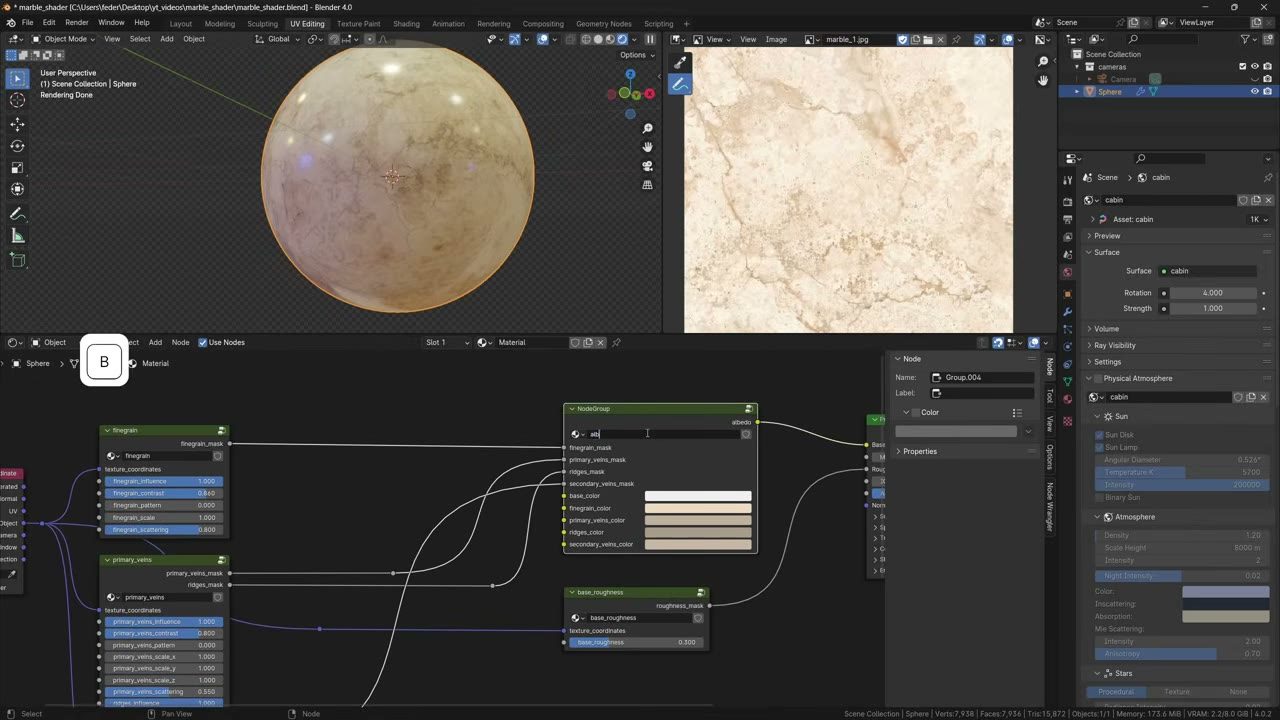Expand the Settings panel in World properties
Image resolution: width=1280 pixels, height=720 pixels.
coord(1107,362)
